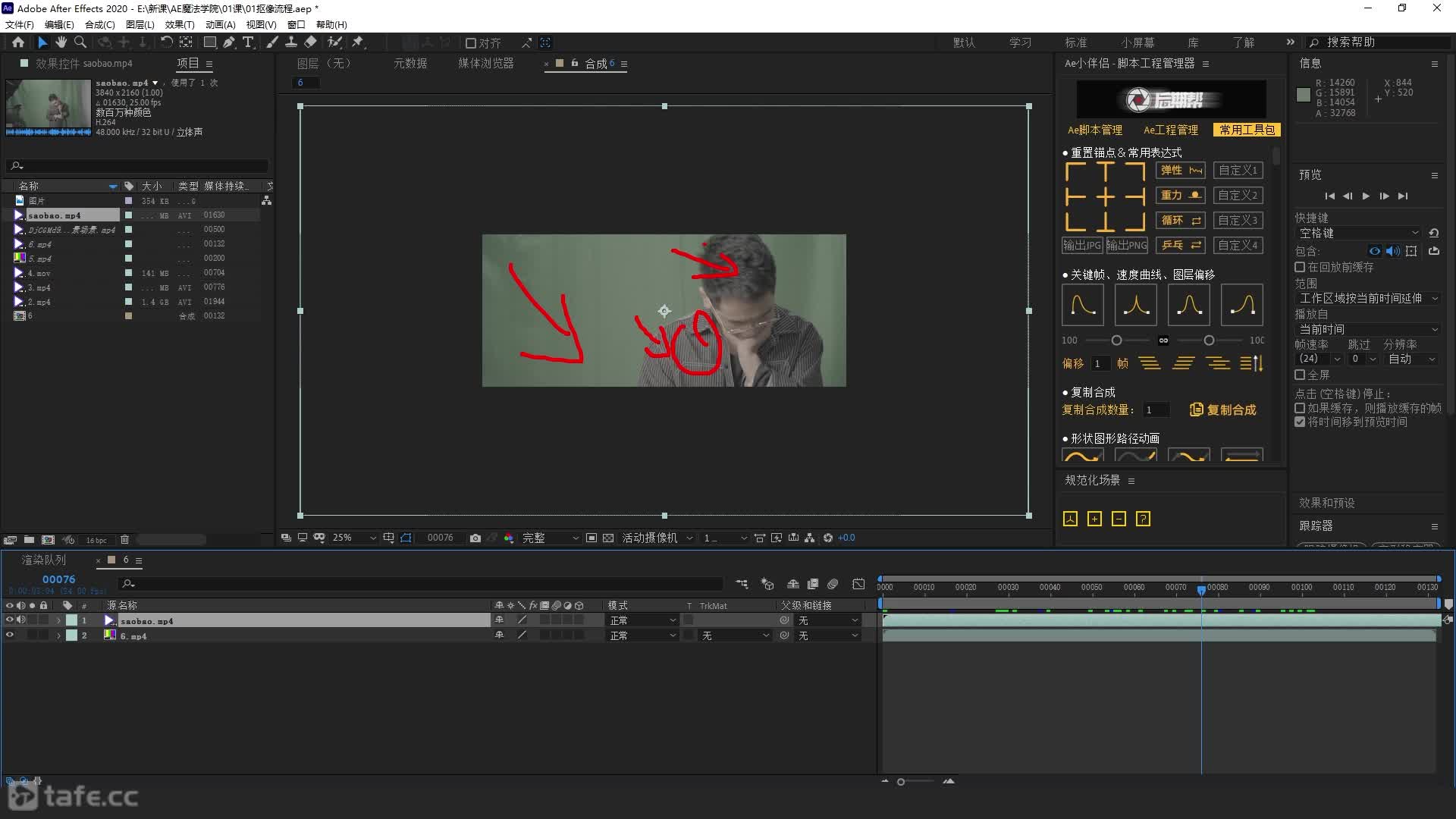Delete selected project item with trash icon
The width and height of the screenshot is (1456, 819).
pos(124,540)
